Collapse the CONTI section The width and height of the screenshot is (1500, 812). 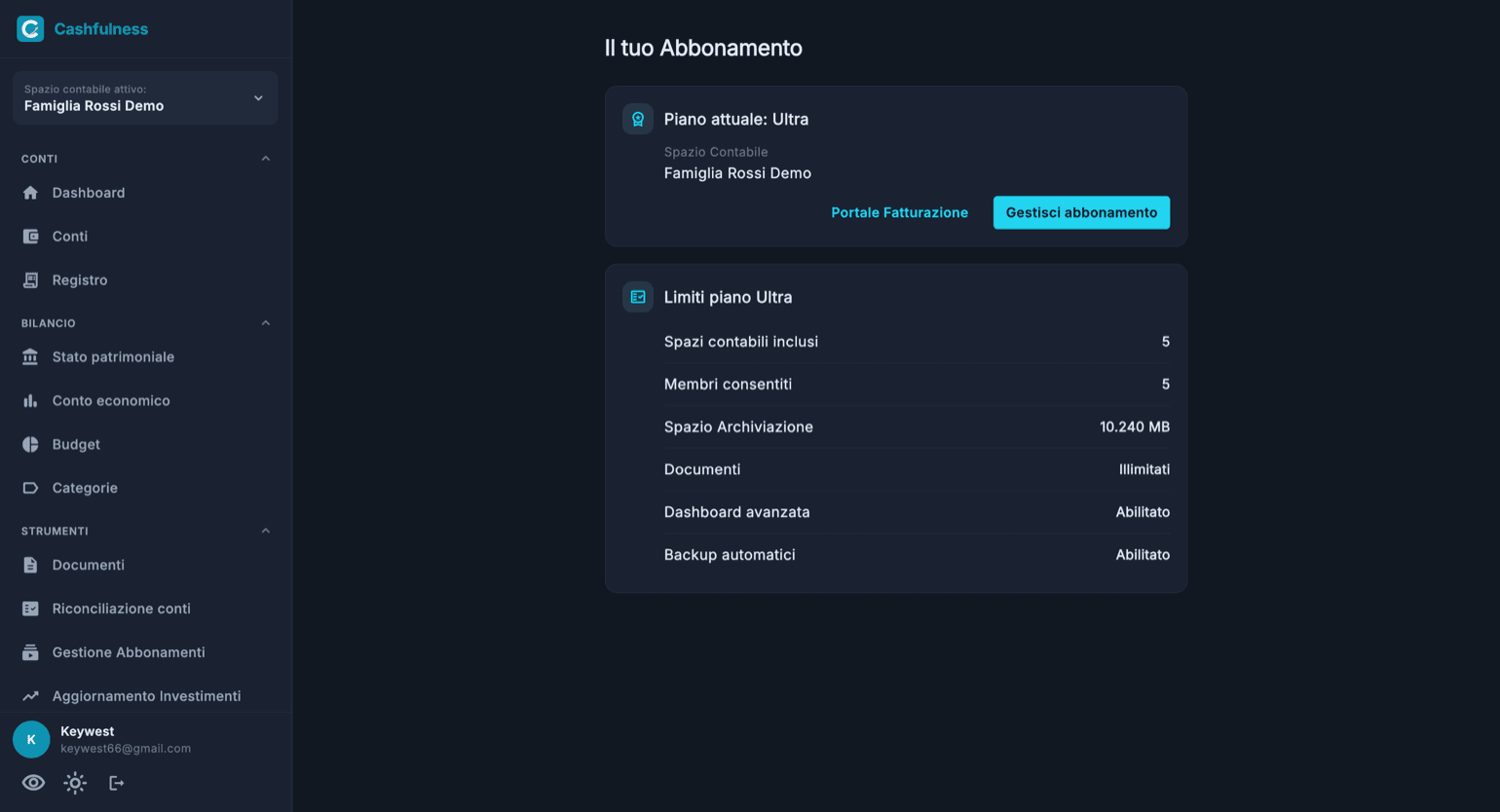(x=265, y=159)
